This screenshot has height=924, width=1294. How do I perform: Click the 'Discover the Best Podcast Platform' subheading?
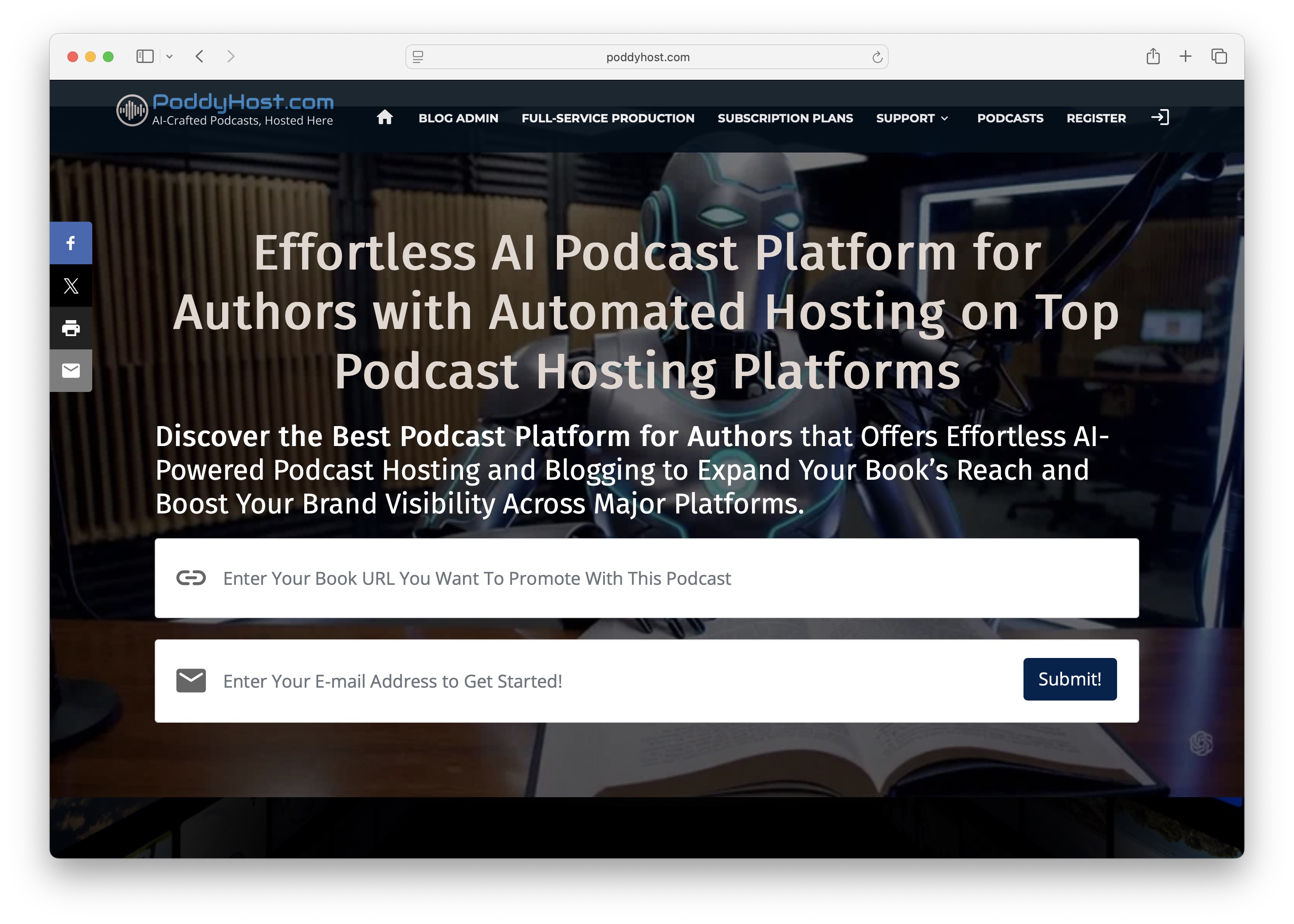tap(632, 470)
